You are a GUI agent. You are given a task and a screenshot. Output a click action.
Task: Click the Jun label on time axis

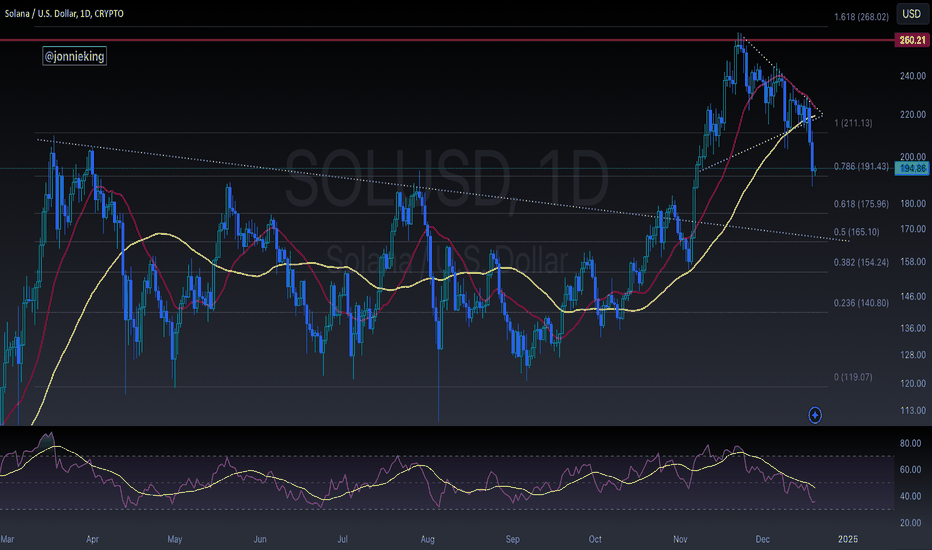[260, 539]
